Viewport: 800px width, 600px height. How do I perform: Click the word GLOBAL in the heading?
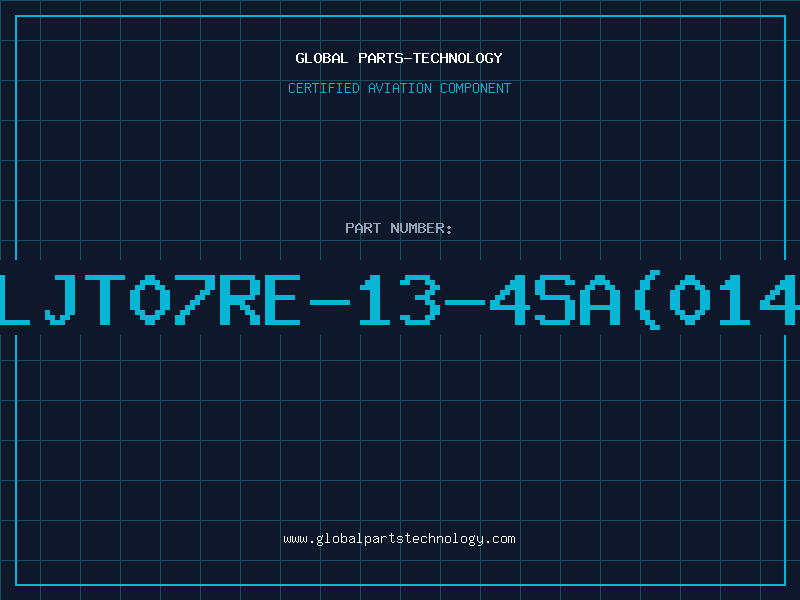click(322, 58)
